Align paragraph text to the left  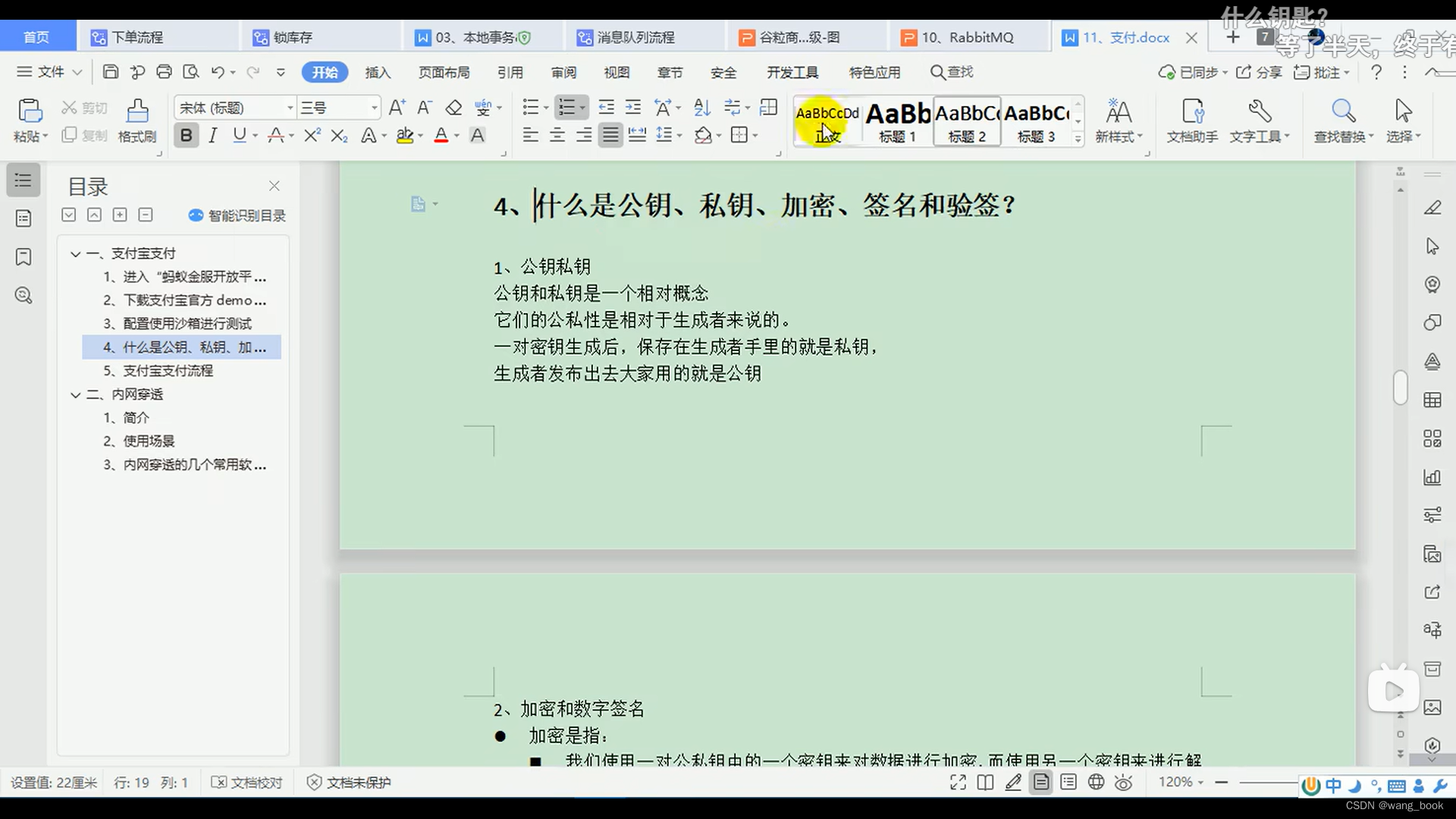coord(531,136)
